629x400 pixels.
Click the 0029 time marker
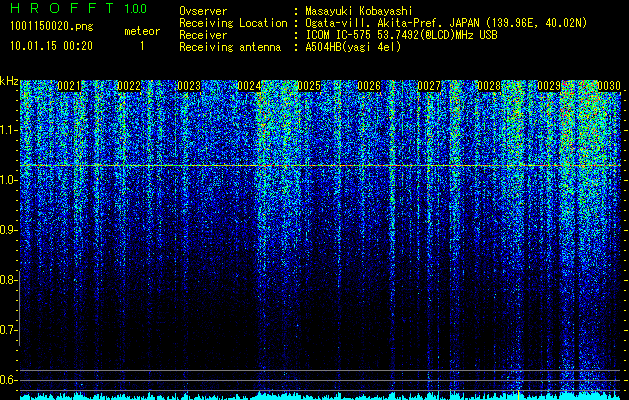click(x=549, y=86)
